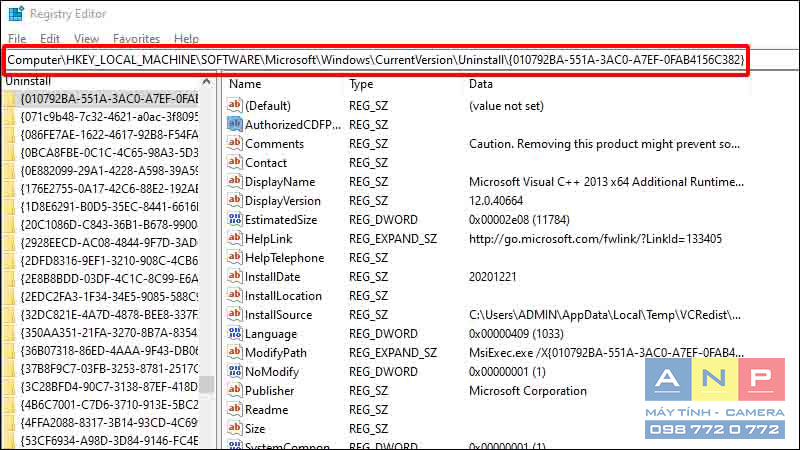Select the {2928EECD-AC08-4844 key

[109, 242]
